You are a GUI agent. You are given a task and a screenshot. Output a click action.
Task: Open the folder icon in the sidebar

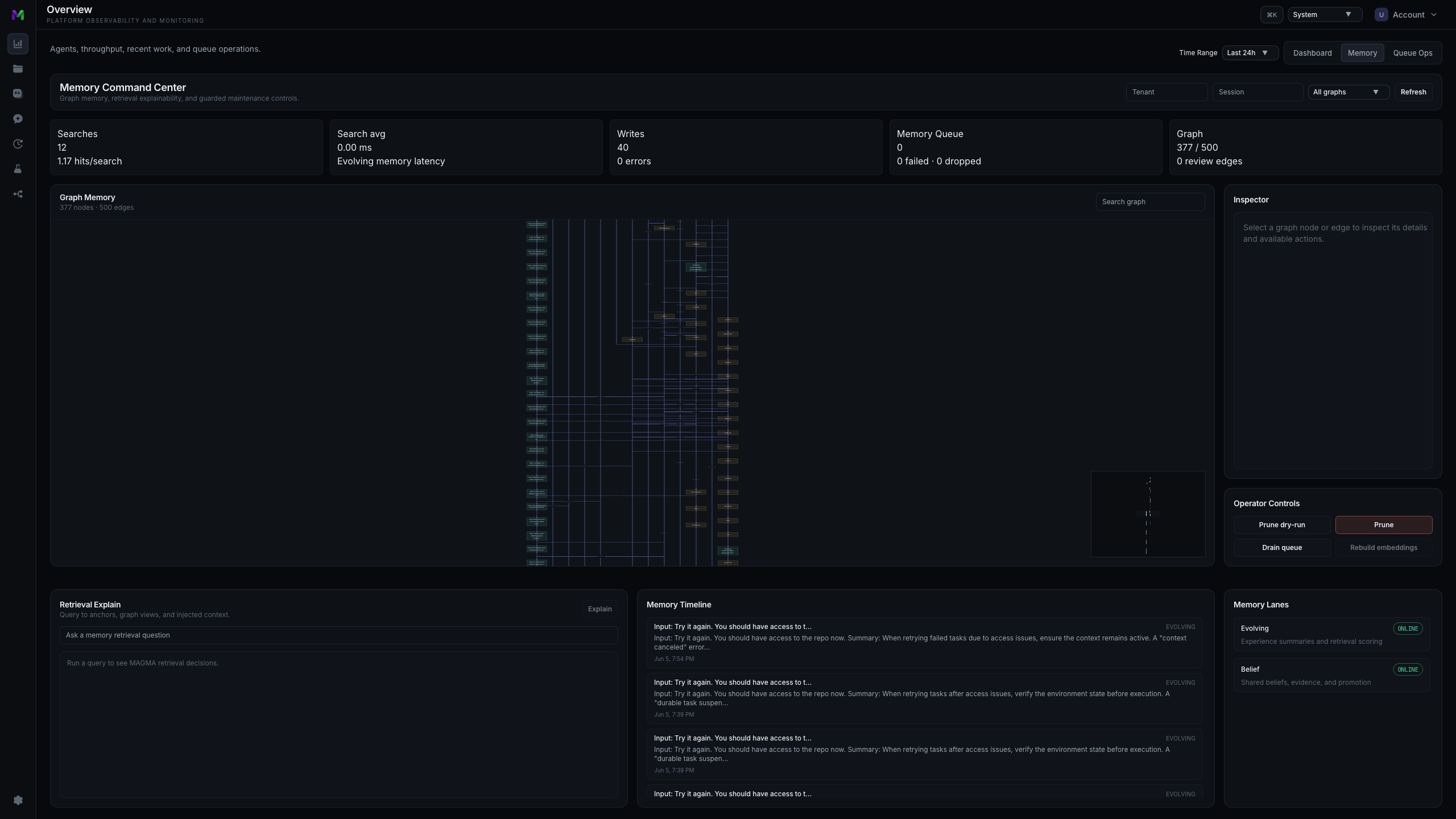[18, 69]
